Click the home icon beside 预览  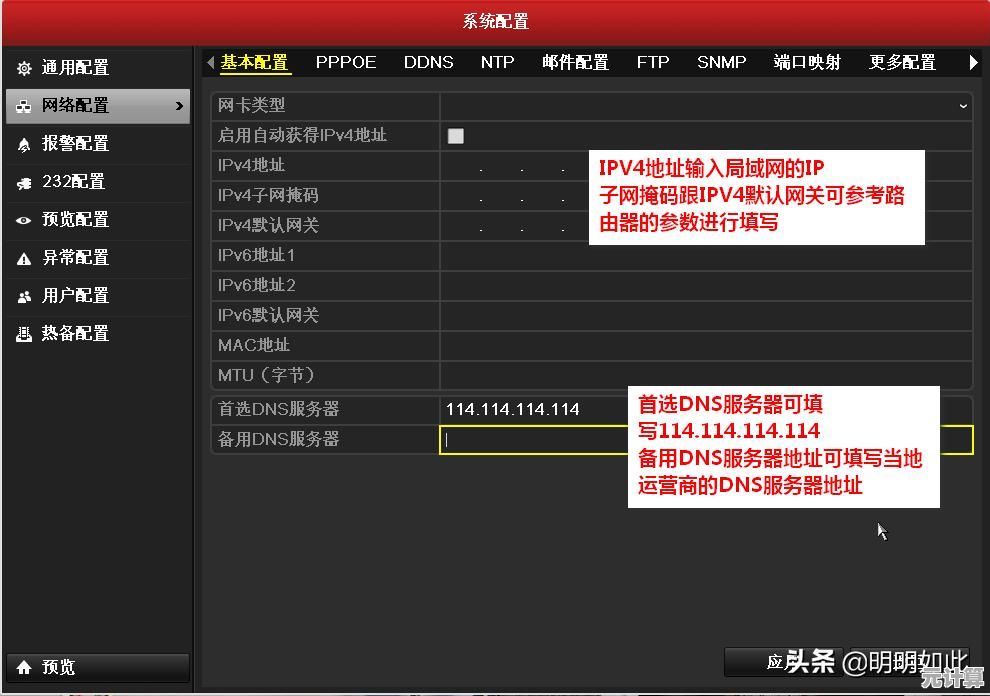(x=24, y=667)
